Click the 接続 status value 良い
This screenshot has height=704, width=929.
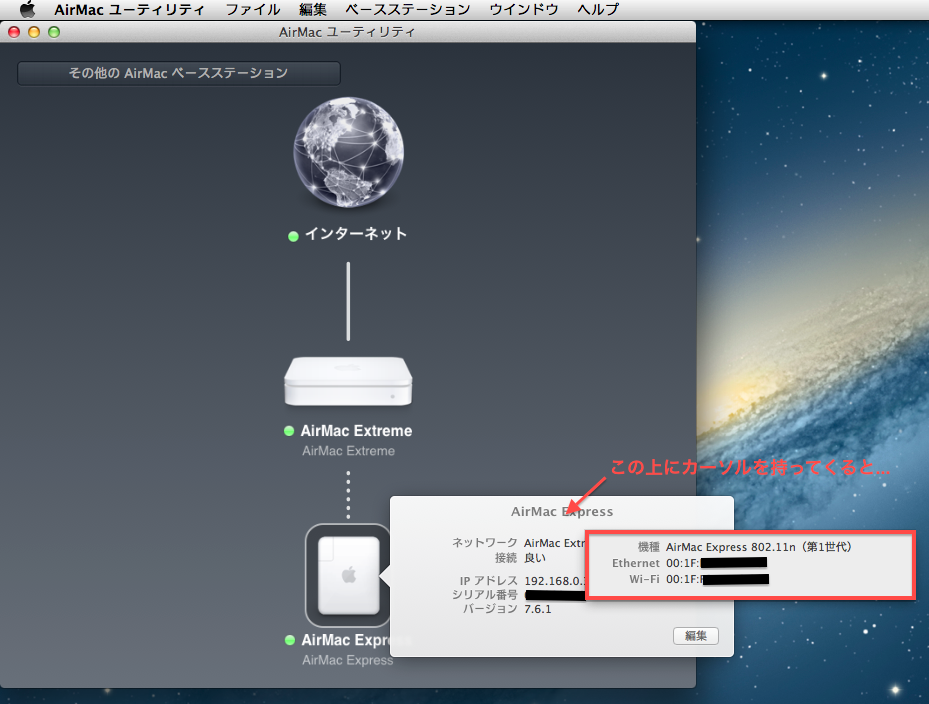(534, 558)
